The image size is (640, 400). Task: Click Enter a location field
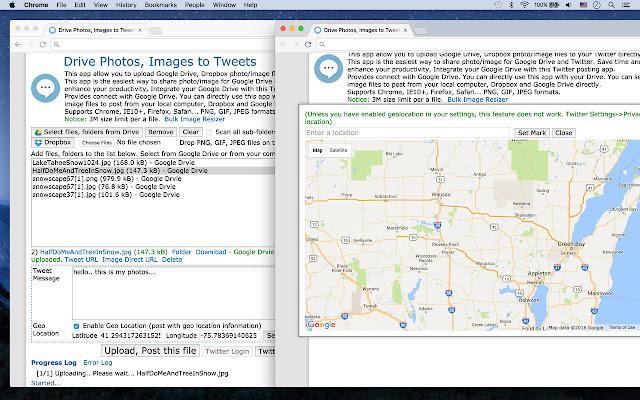coord(407,133)
